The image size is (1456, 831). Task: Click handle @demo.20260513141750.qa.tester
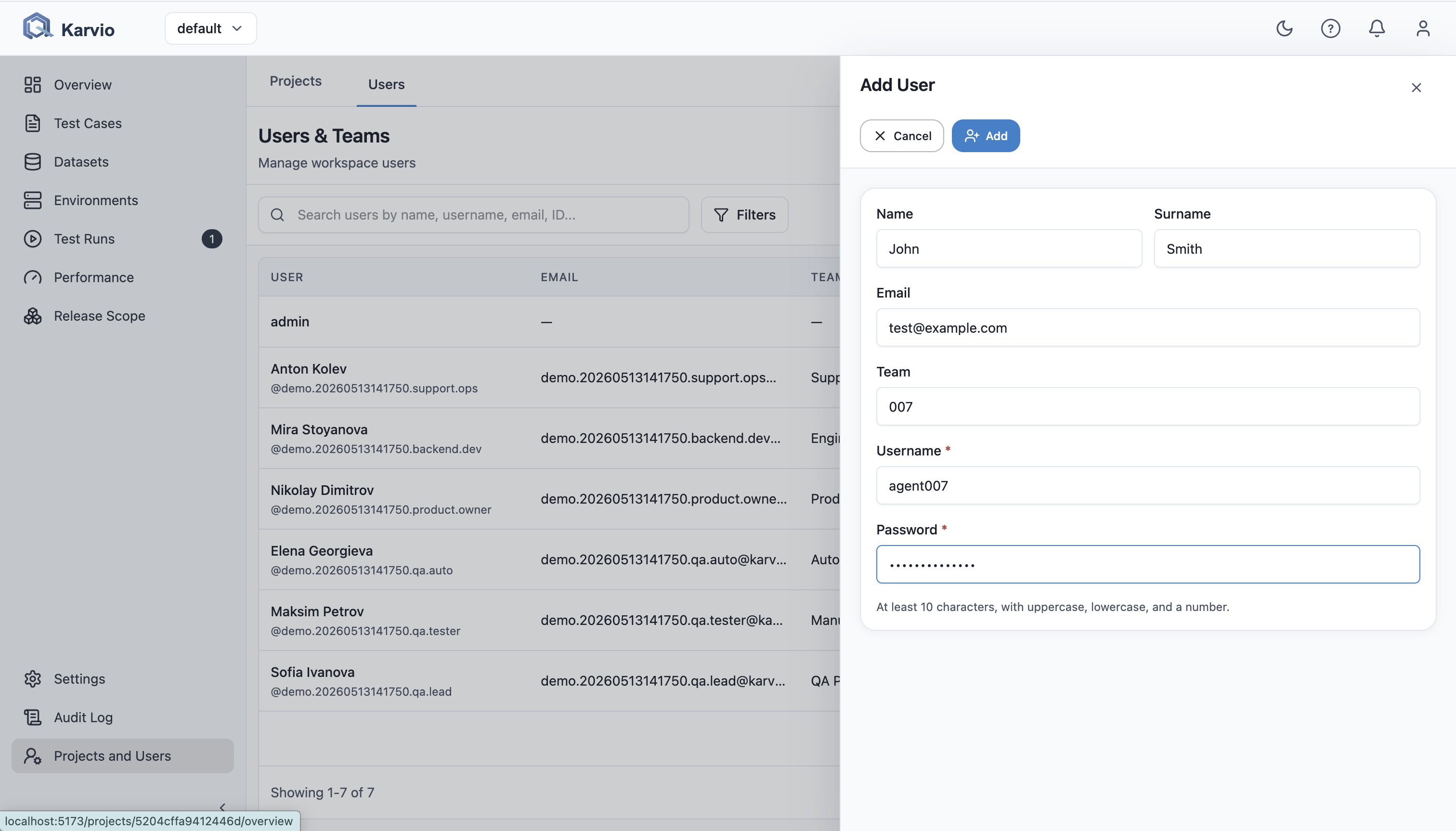(365, 631)
